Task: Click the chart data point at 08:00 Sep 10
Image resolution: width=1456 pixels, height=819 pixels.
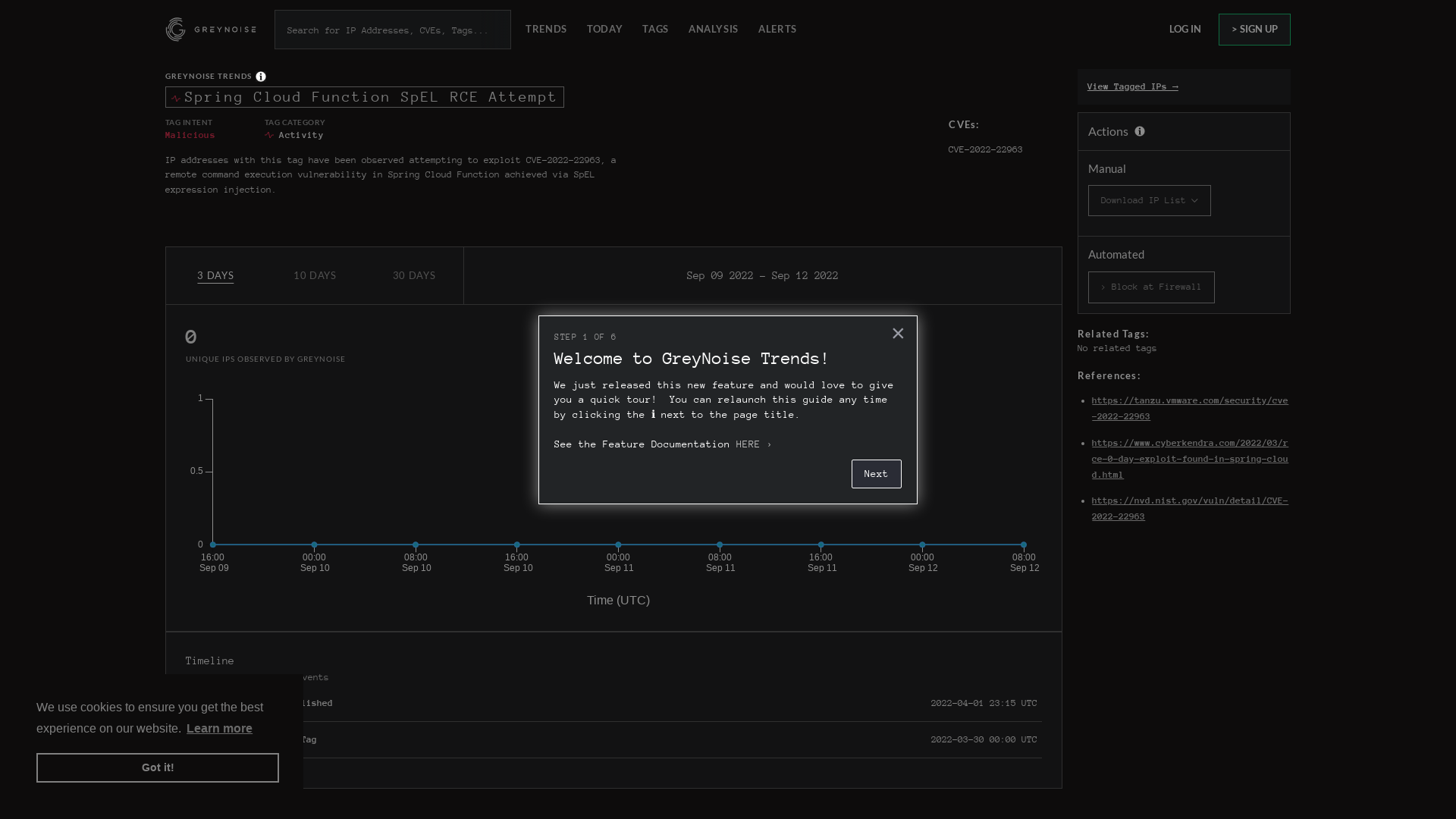Action: (x=416, y=544)
